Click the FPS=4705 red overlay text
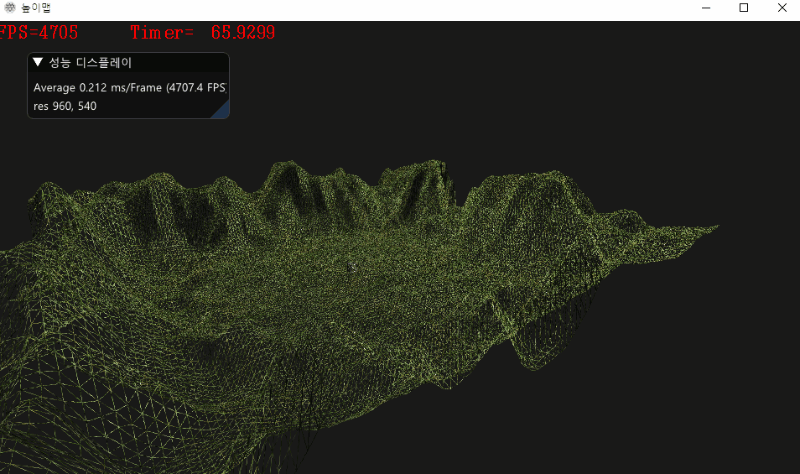This screenshot has height=474, width=800. point(39,33)
